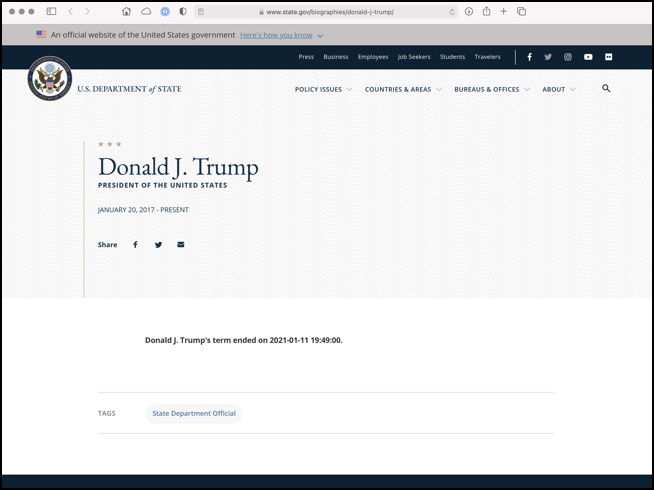This screenshot has width=654, height=490.
Task: Click the iCloud tabs cloud icon
Action: coord(146,12)
